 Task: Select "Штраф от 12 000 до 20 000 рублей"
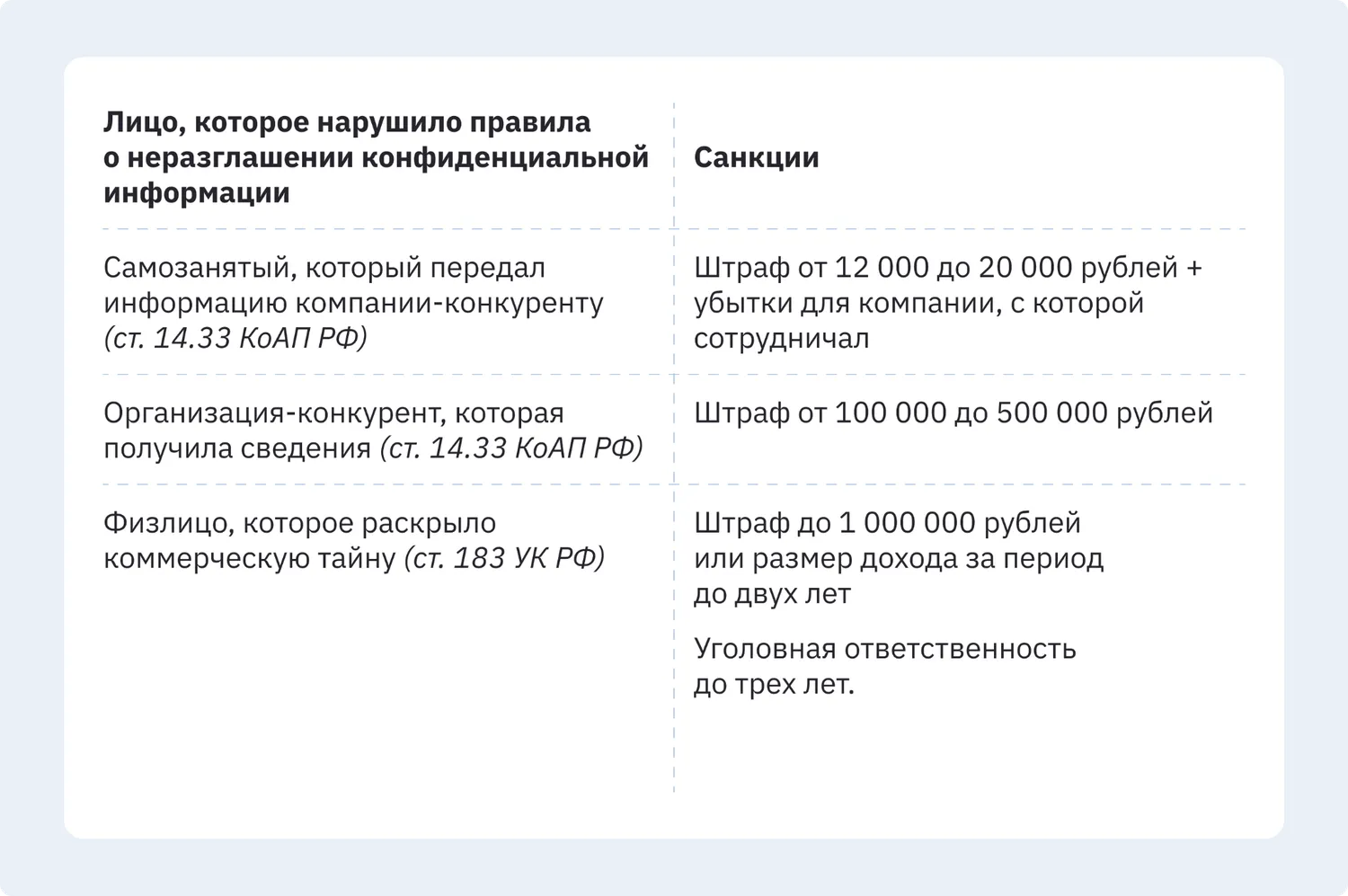coord(936,268)
